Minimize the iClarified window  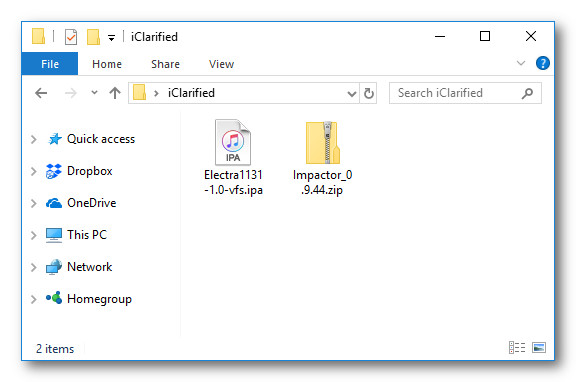tap(440, 36)
